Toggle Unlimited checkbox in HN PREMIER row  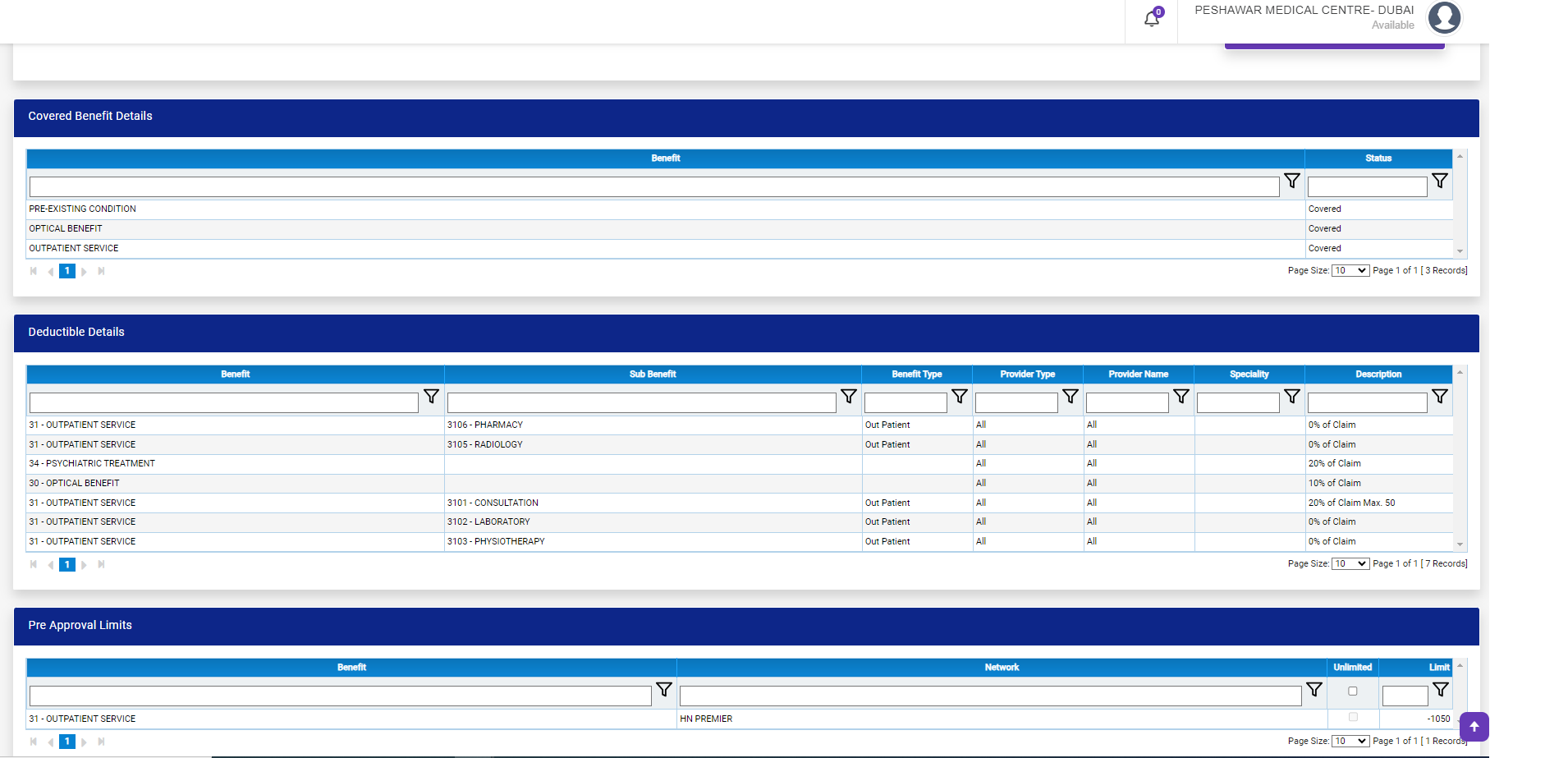click(x=1353, y=718)
